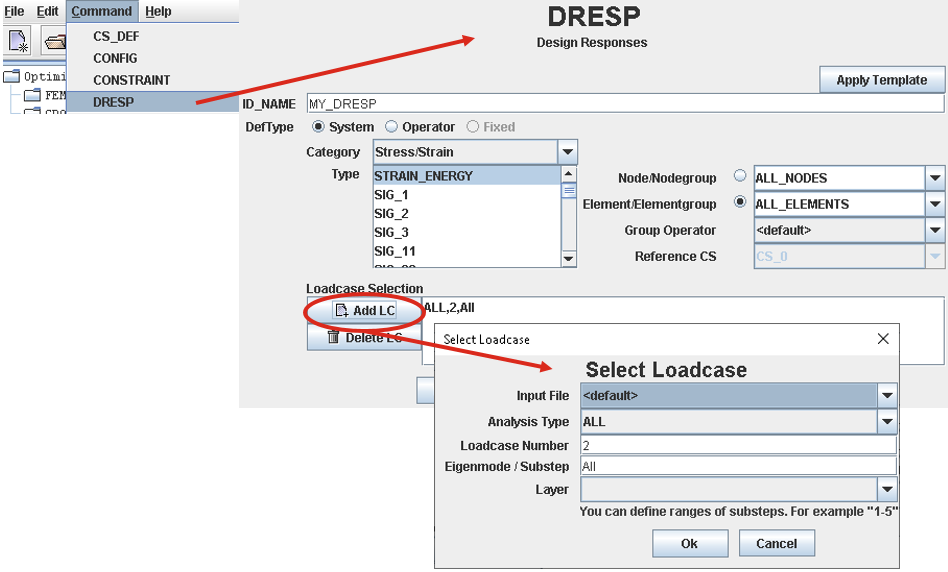Open the Edit menu
Viewport: 948px width, 572px height.
pos(47,11)
